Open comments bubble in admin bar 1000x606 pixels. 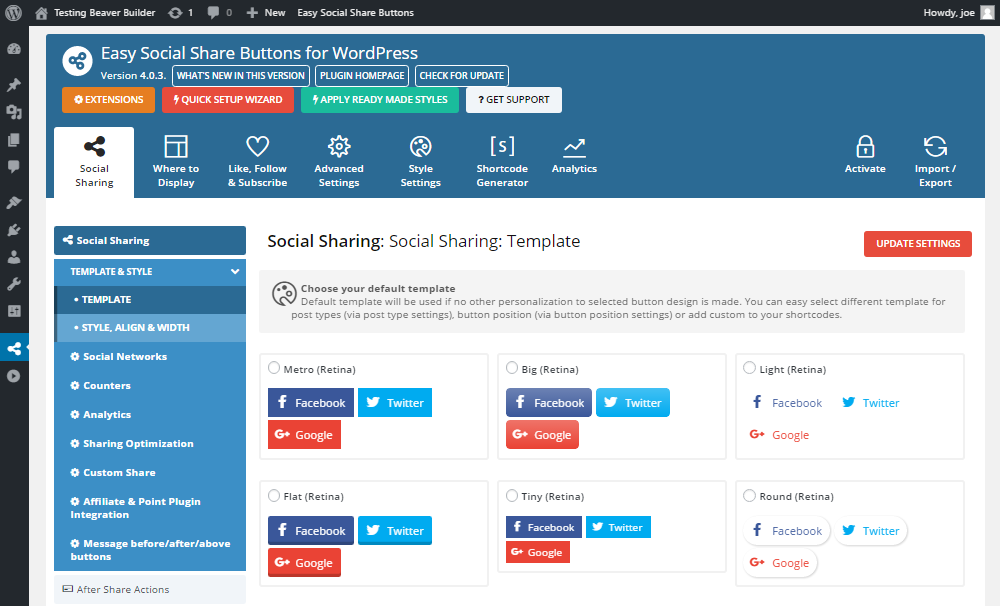219,13
